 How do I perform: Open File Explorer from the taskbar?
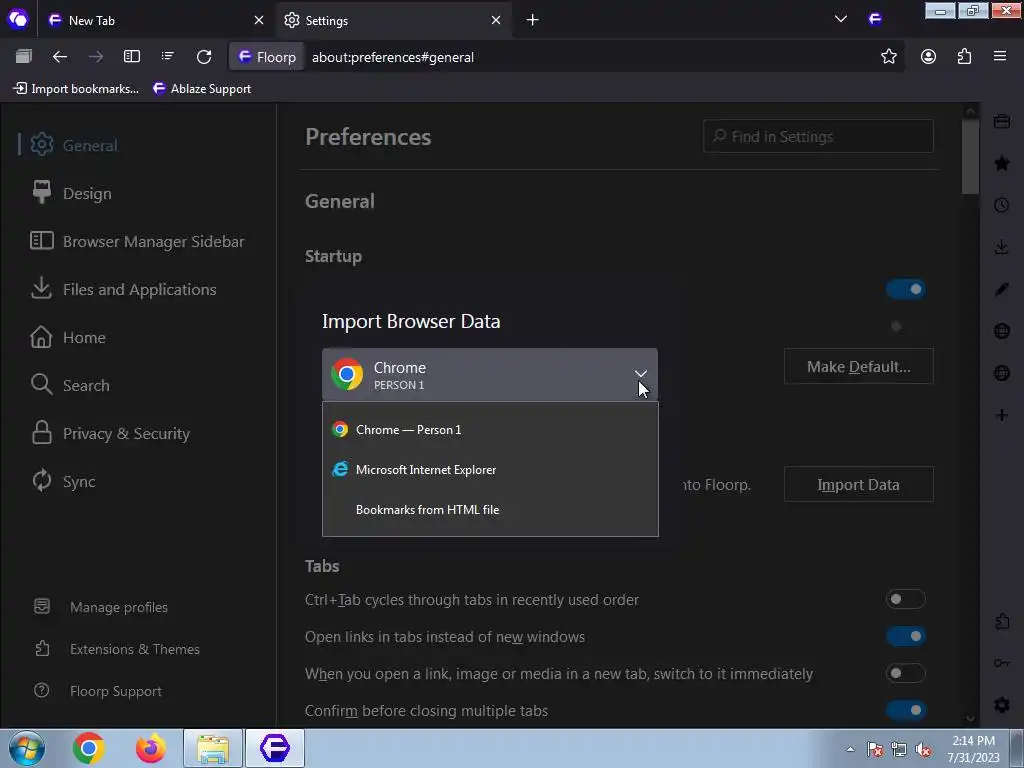213,748
